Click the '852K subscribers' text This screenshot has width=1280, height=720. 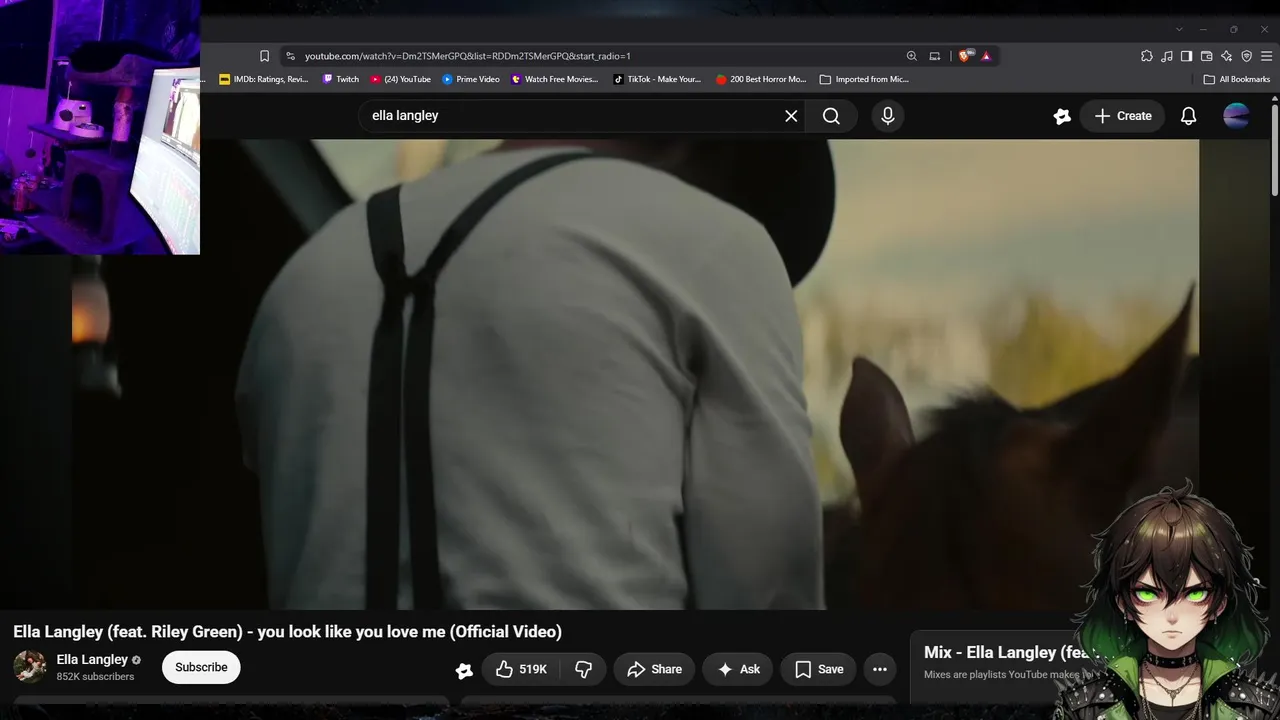(95, 677)
